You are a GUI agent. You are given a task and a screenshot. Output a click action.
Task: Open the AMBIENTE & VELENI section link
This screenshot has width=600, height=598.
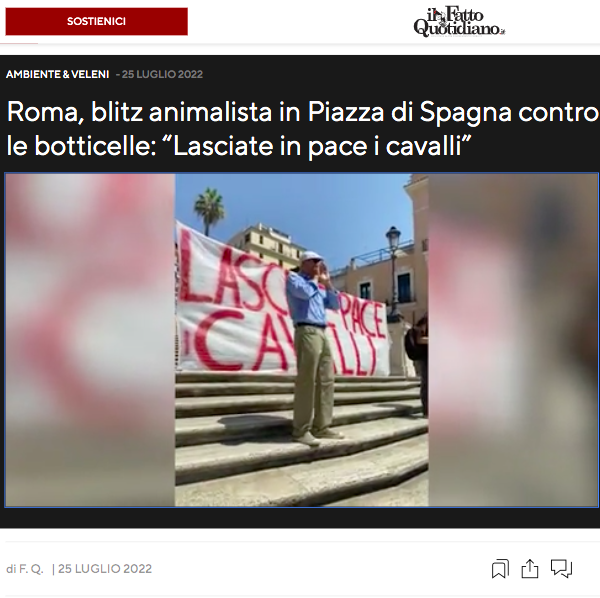point(57,74)
